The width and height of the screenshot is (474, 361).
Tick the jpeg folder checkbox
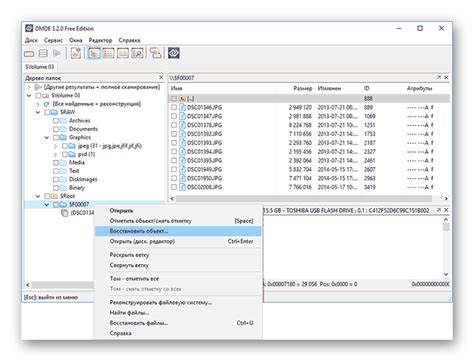point(65,146)
